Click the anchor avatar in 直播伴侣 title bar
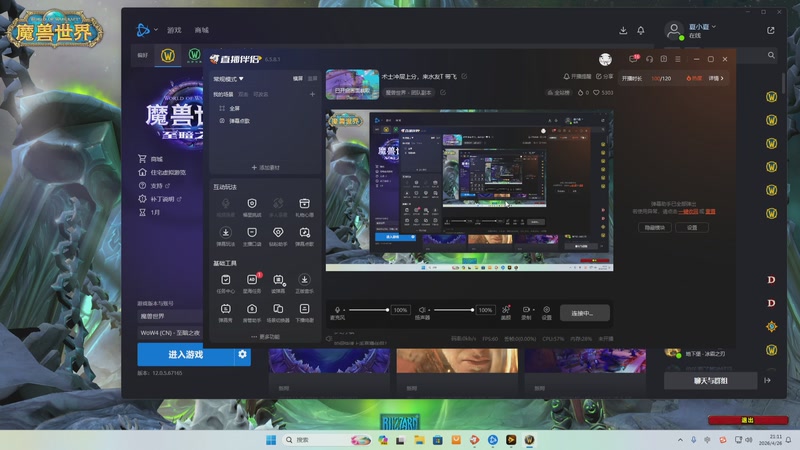This screenshot has width=800, height=450. pyautogui.click(x=606, y=59)
